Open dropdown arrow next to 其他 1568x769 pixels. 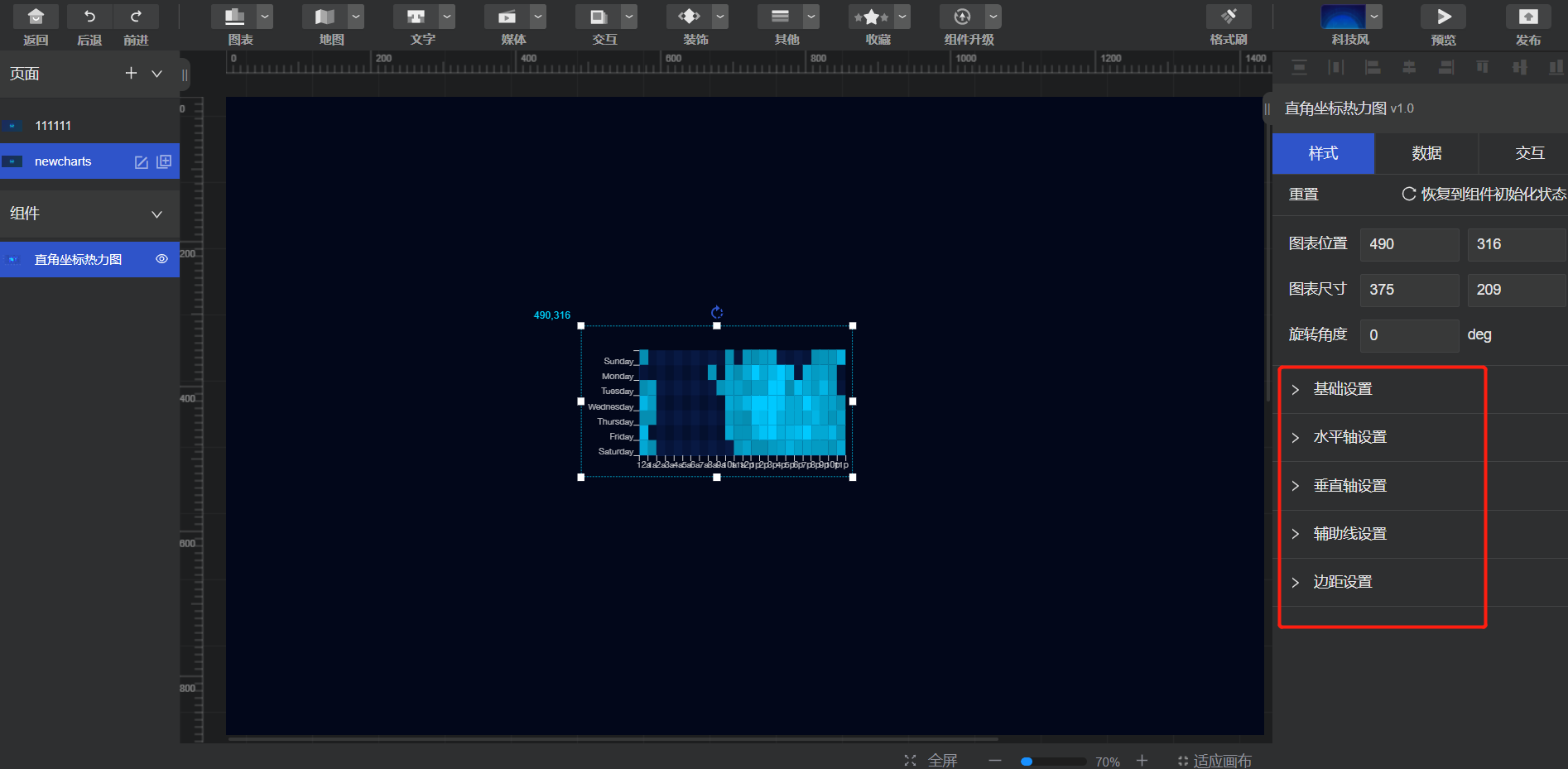point(811,17)
